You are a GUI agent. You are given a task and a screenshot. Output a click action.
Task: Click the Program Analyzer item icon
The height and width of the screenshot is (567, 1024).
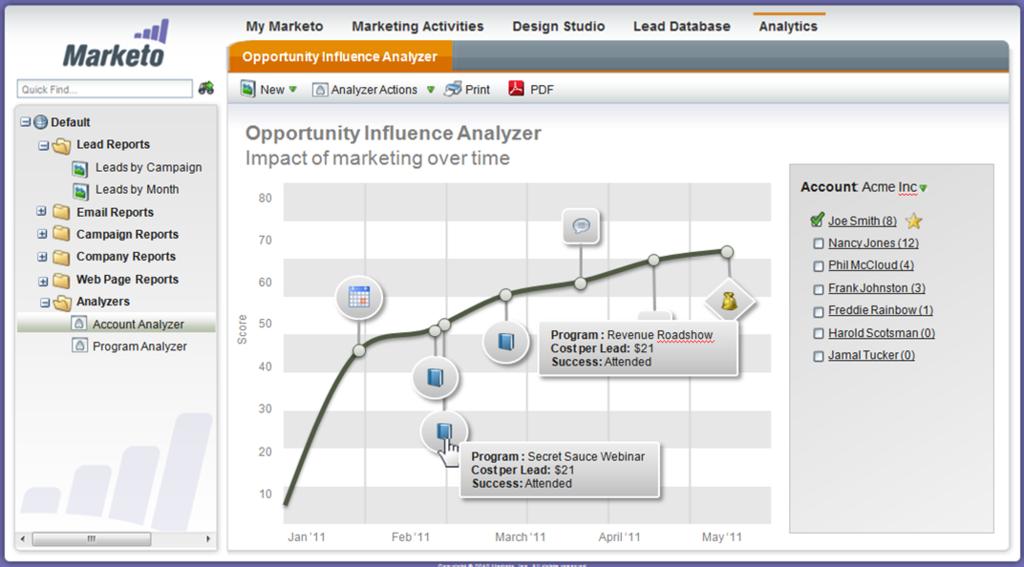click(x=79, y=345)
